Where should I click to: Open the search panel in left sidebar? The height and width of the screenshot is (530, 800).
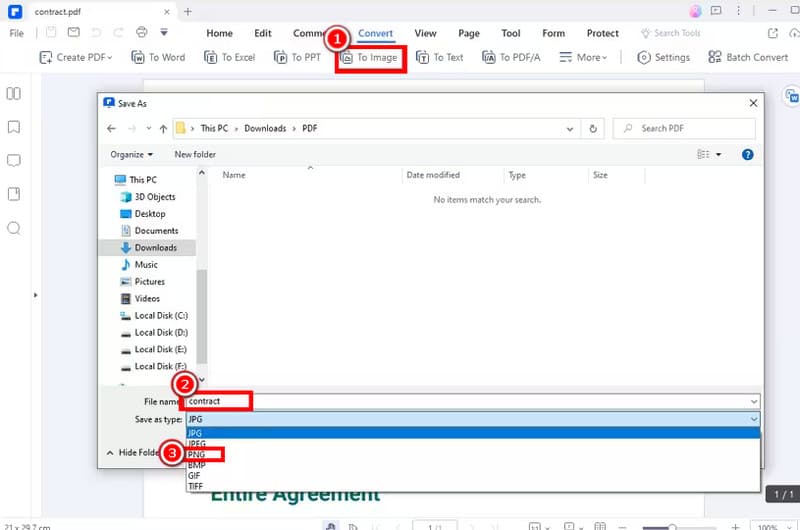[x=14, y=228]
